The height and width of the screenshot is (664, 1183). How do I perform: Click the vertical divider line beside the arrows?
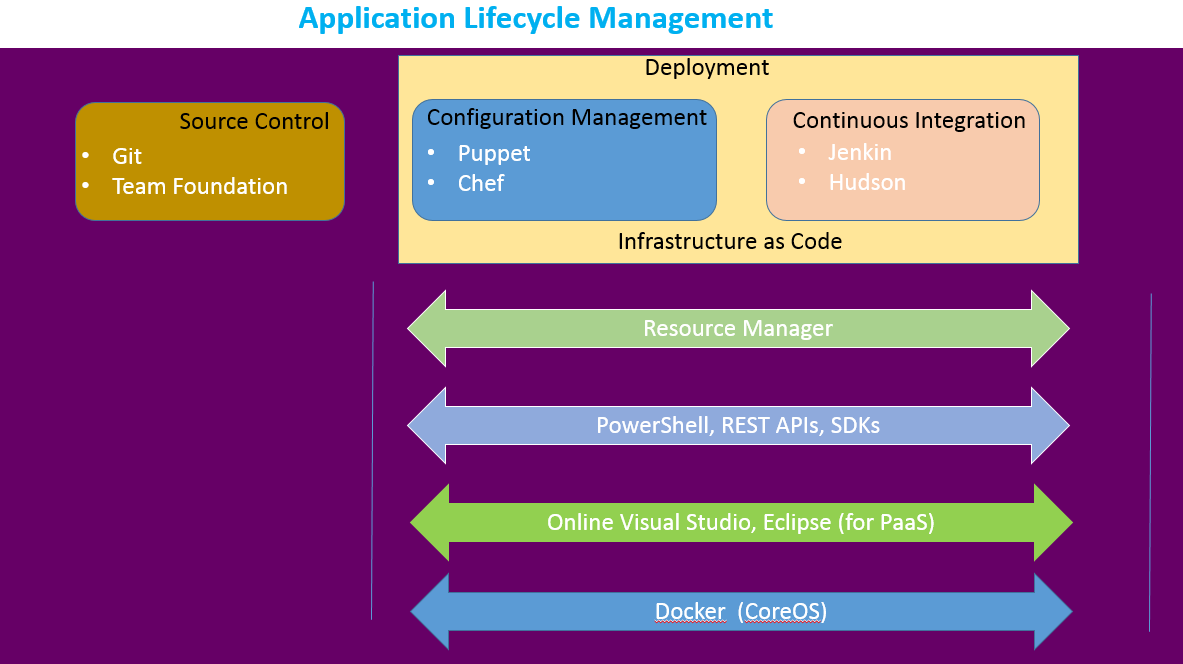click(x=372, y=450)
